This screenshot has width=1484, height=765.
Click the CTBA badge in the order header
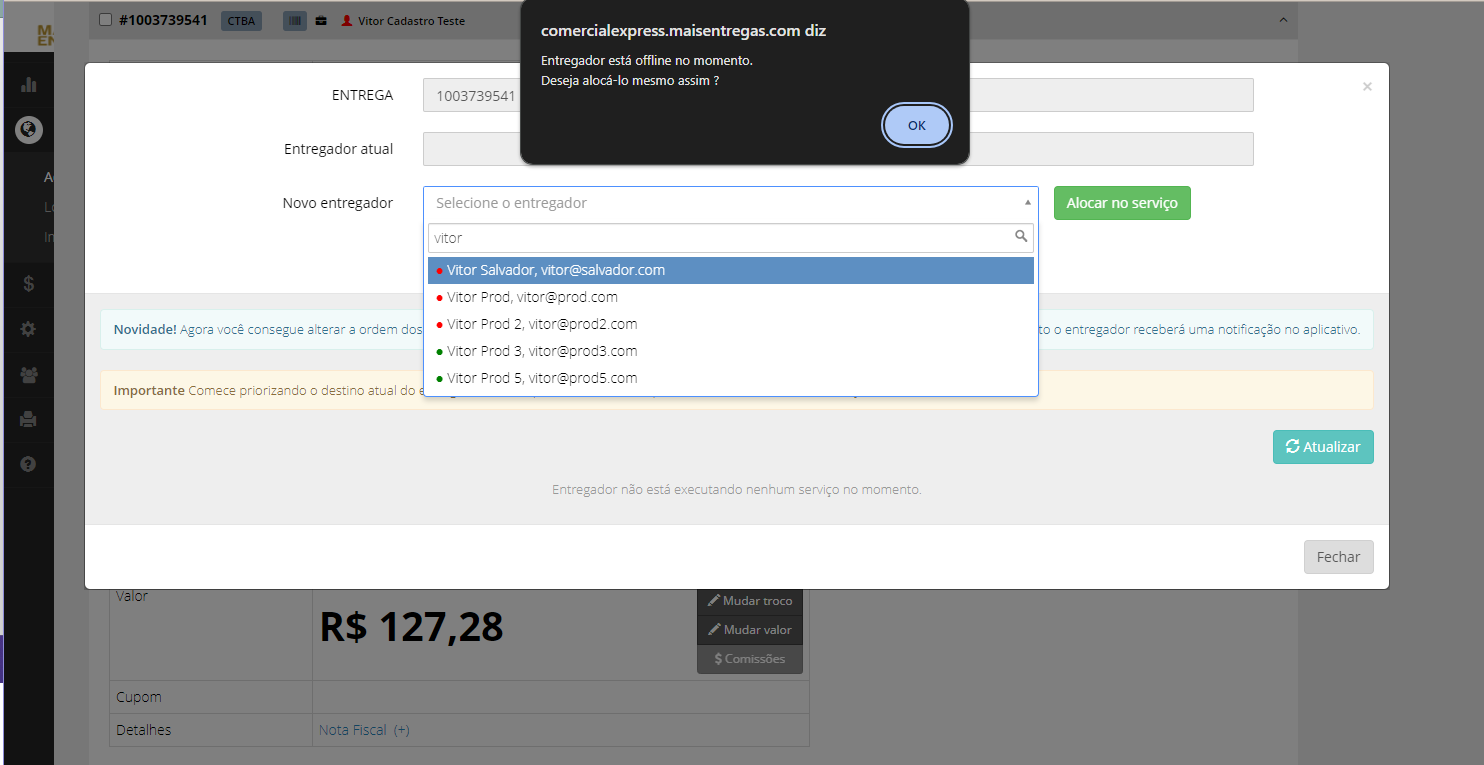[241, 20]
